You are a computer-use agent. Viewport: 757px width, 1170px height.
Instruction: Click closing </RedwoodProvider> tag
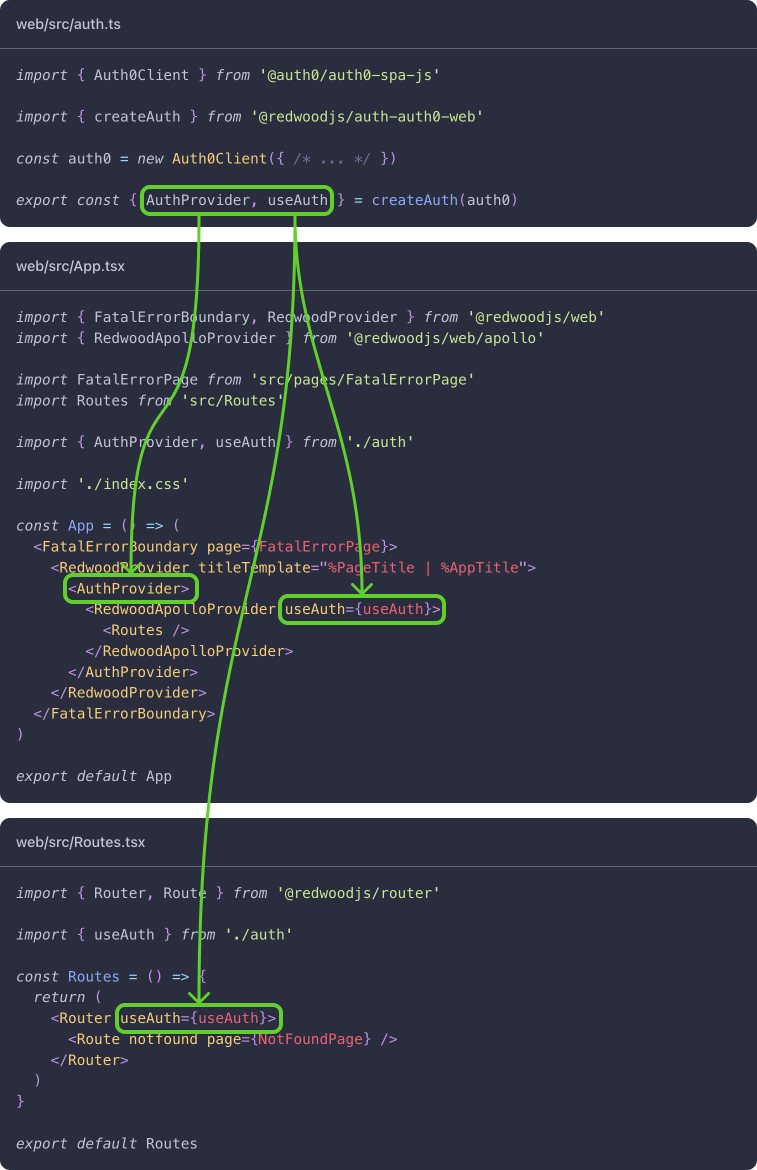coord(128,693)
